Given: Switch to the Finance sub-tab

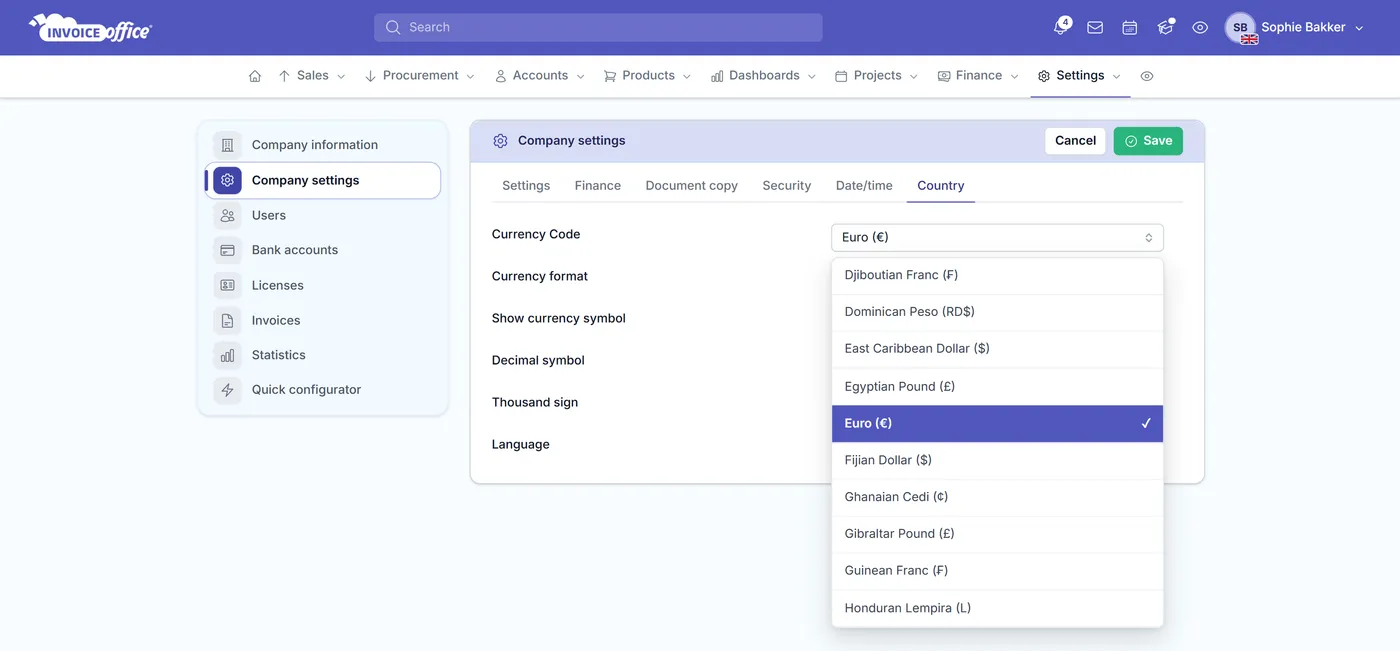Looking at the screenshot, I should pos(598,186).
